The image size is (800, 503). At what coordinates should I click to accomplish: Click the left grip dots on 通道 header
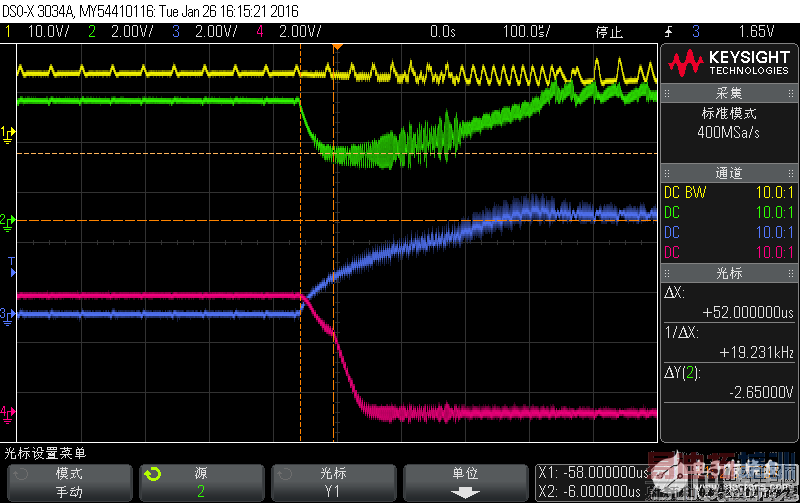click(x=667, y=173)
